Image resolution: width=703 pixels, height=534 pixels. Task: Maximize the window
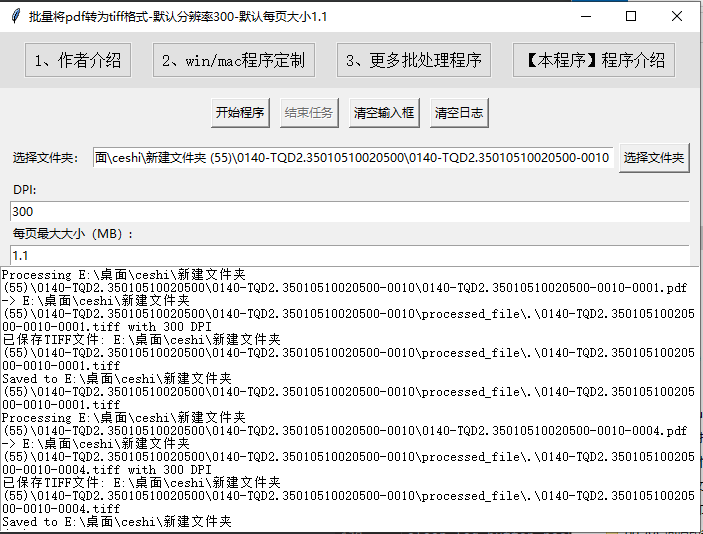[x=631, y=17]
